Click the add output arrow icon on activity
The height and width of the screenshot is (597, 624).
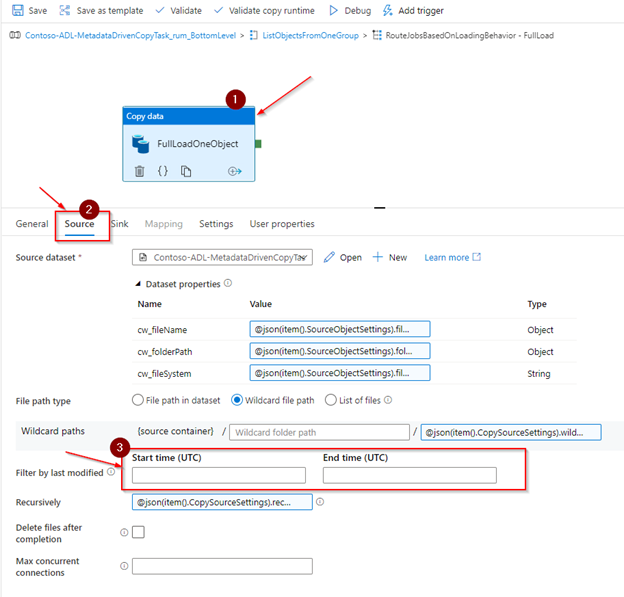(x=234, y=171)
